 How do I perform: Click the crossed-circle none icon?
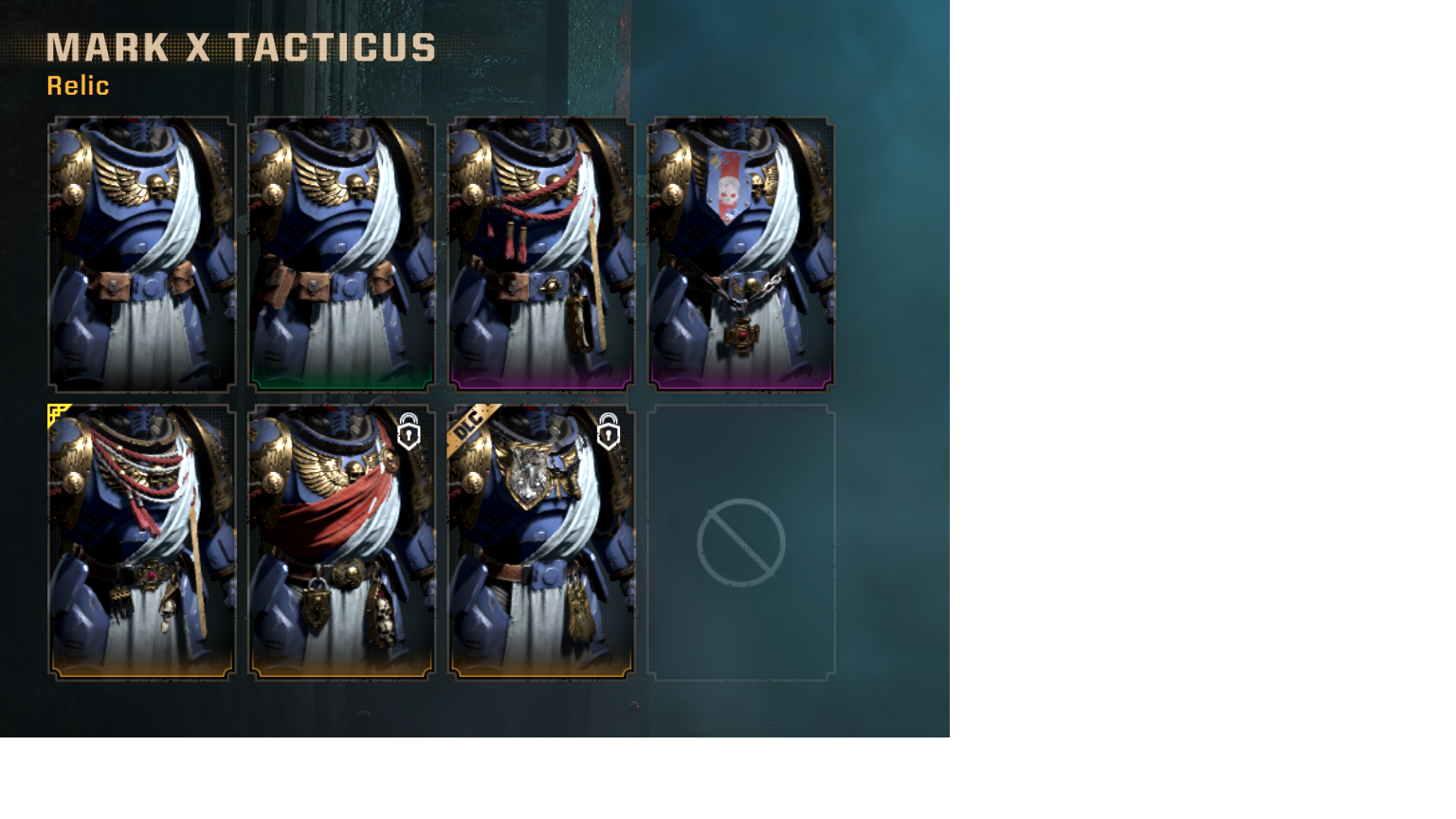pyautogui.click(x=741, y=542)
